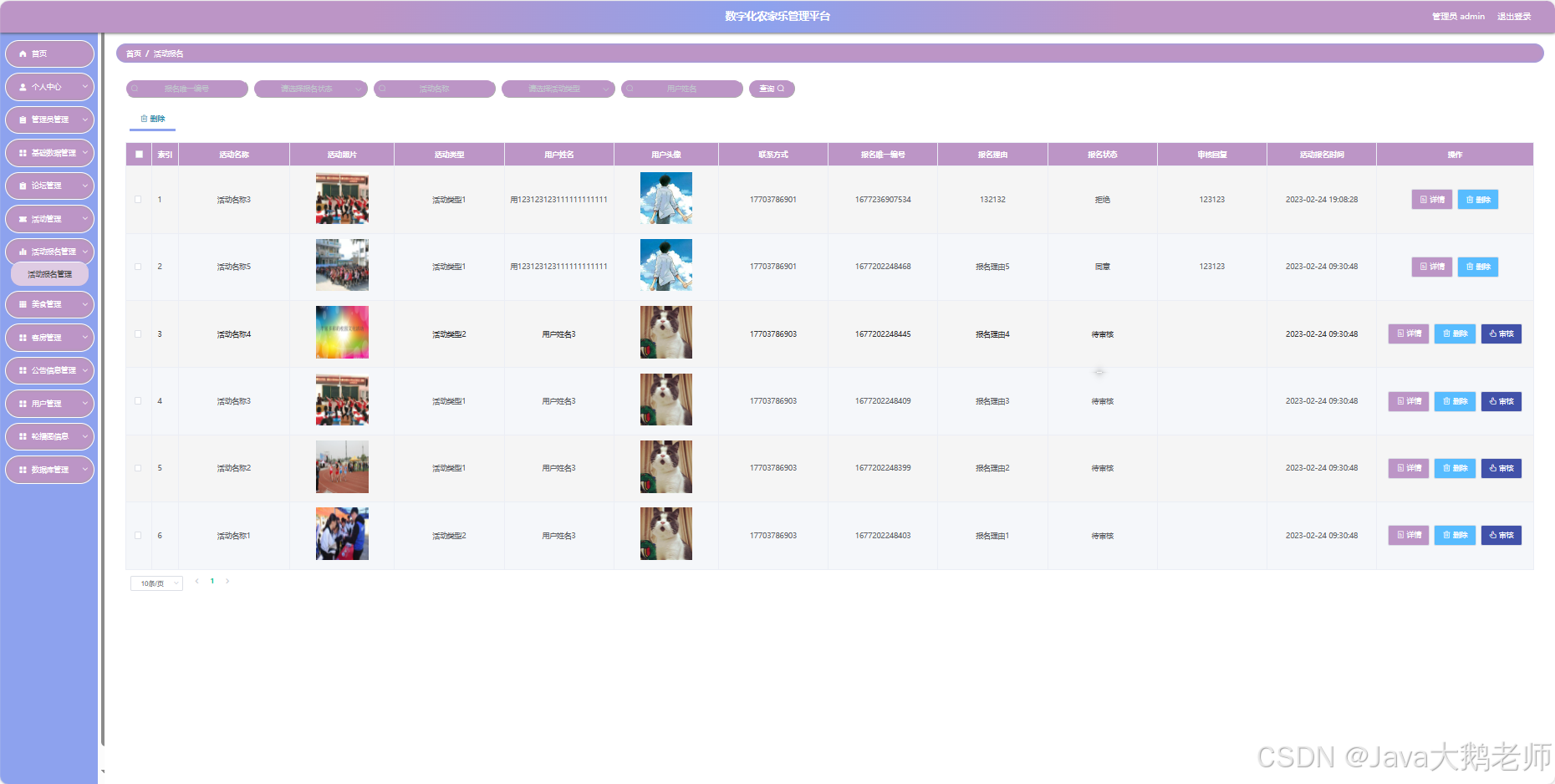Expand the 公告信息管理 sidebar menu arrow

[84, 370]
